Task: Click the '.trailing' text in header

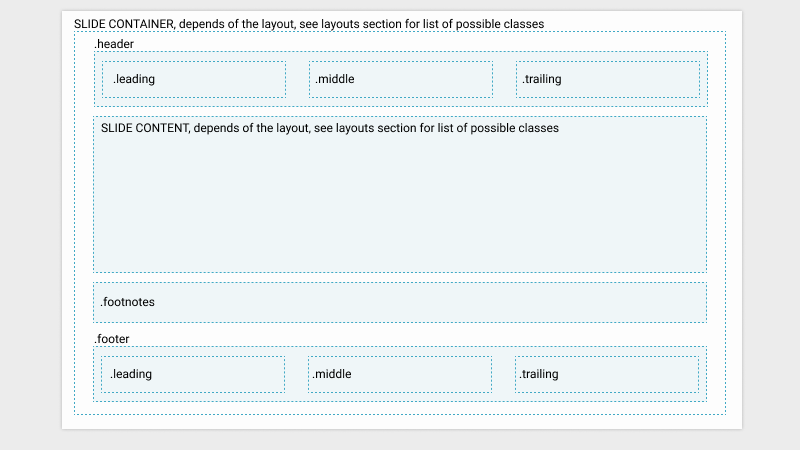Action: coord(542,79)
